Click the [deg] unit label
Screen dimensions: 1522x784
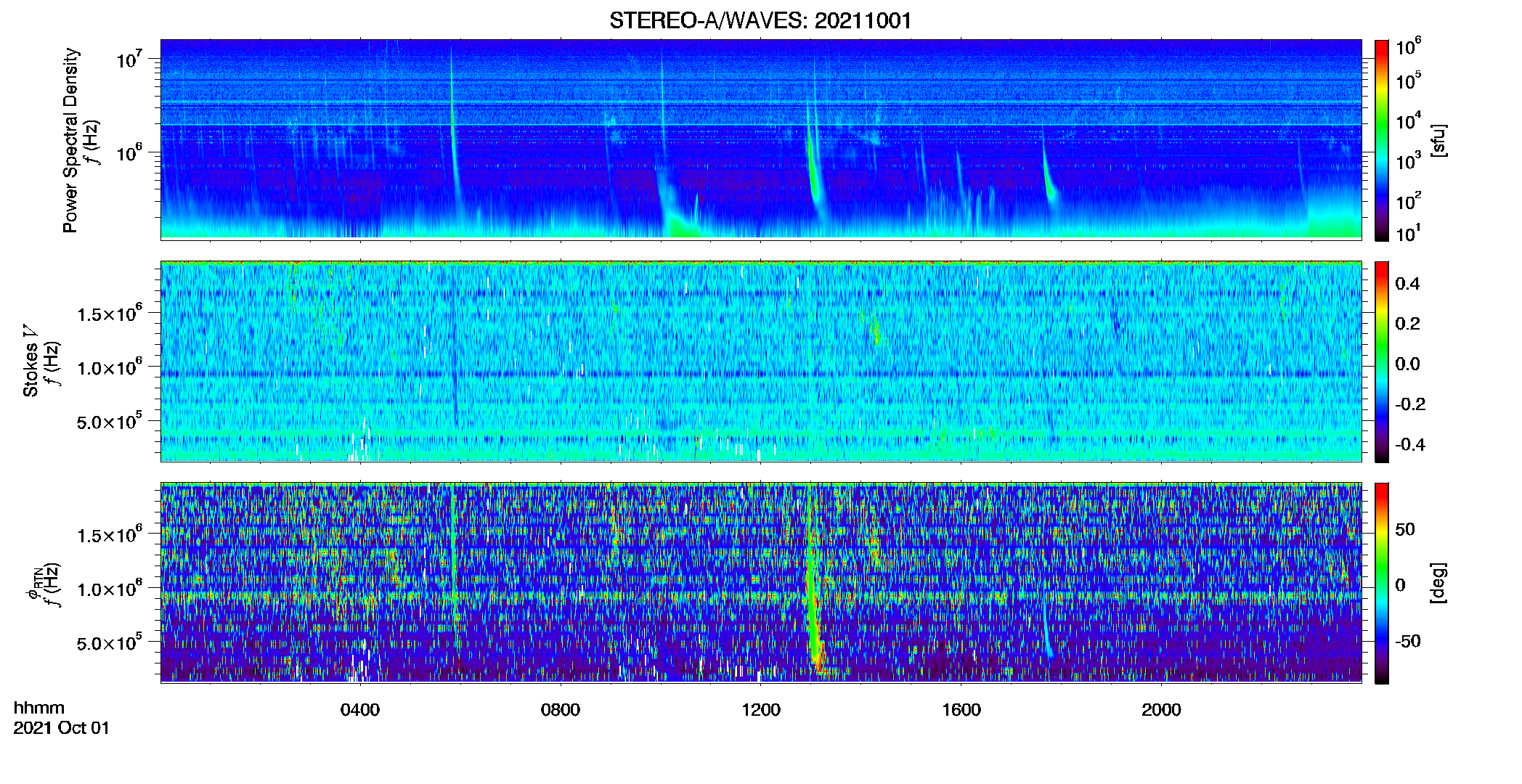tap(1438, 583)
